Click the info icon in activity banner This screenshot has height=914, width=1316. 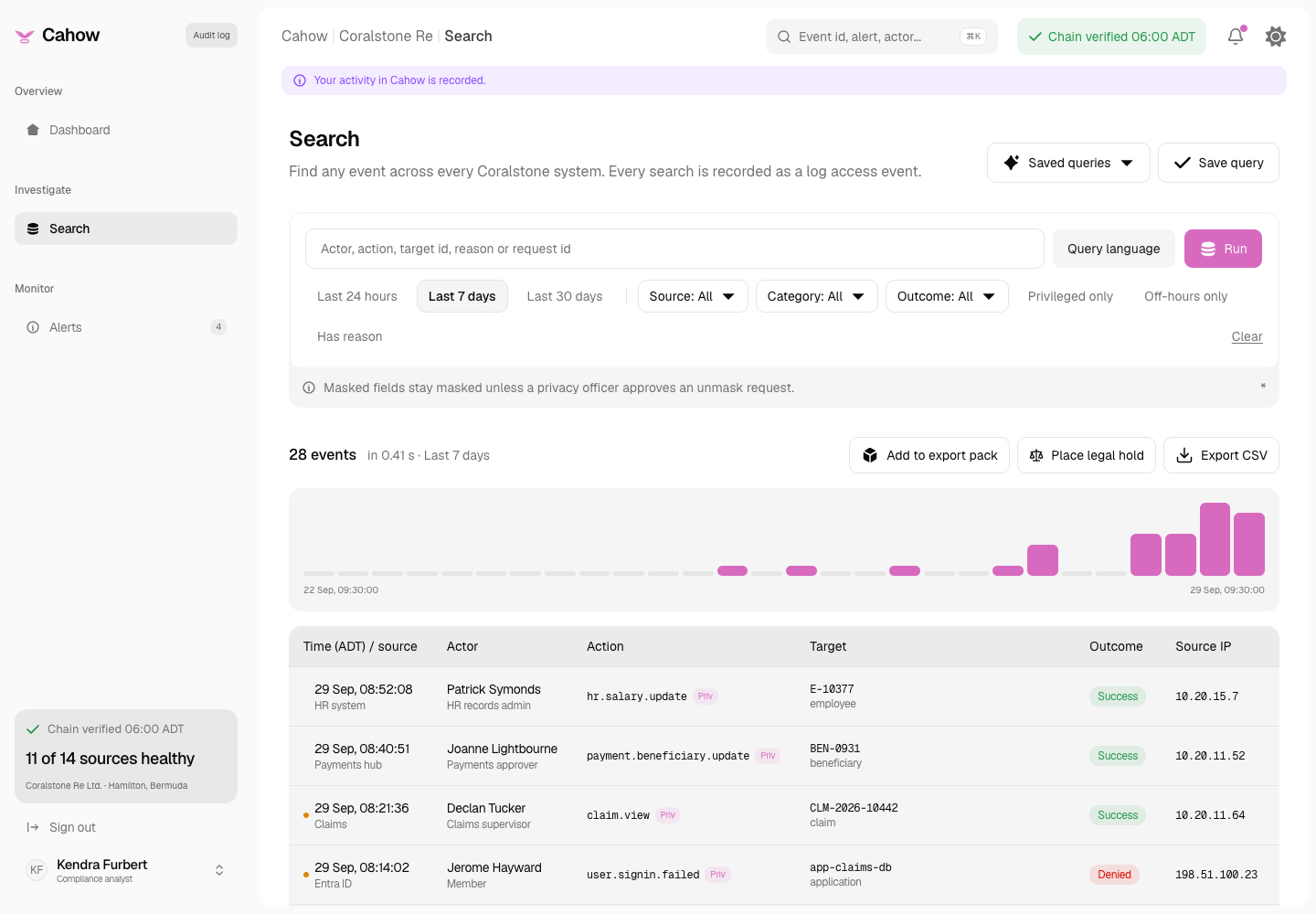click(300, 80)
